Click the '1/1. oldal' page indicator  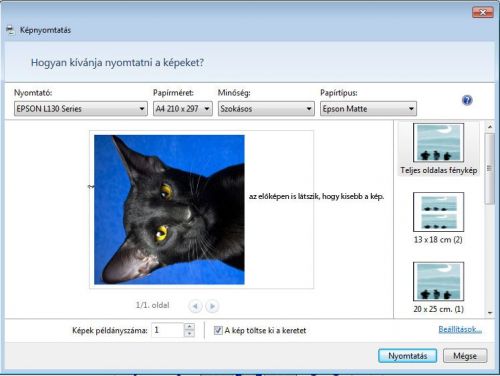coord(153,305)
